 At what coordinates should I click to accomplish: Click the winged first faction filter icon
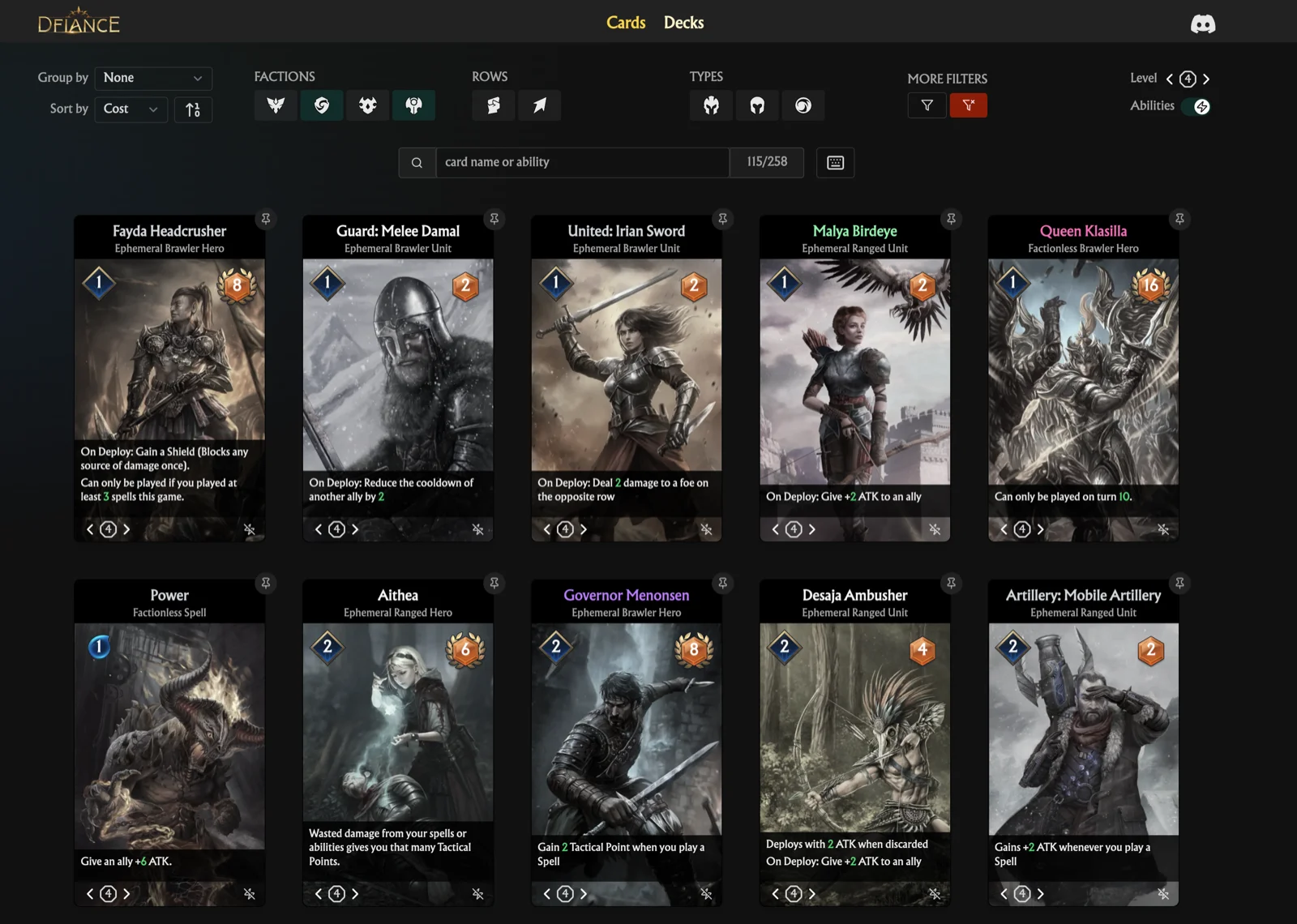276,105
